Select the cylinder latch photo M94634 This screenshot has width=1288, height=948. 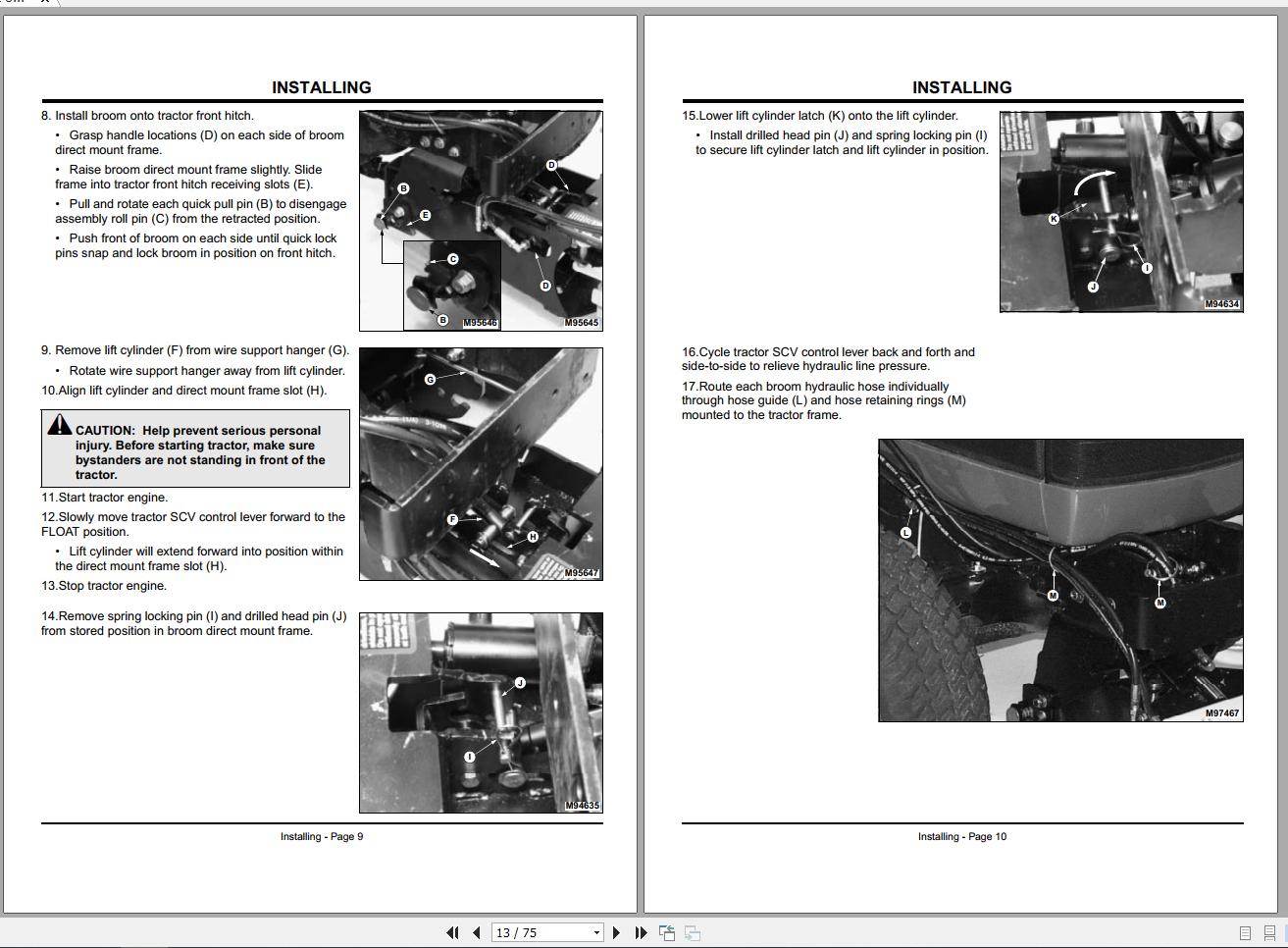1121,211
